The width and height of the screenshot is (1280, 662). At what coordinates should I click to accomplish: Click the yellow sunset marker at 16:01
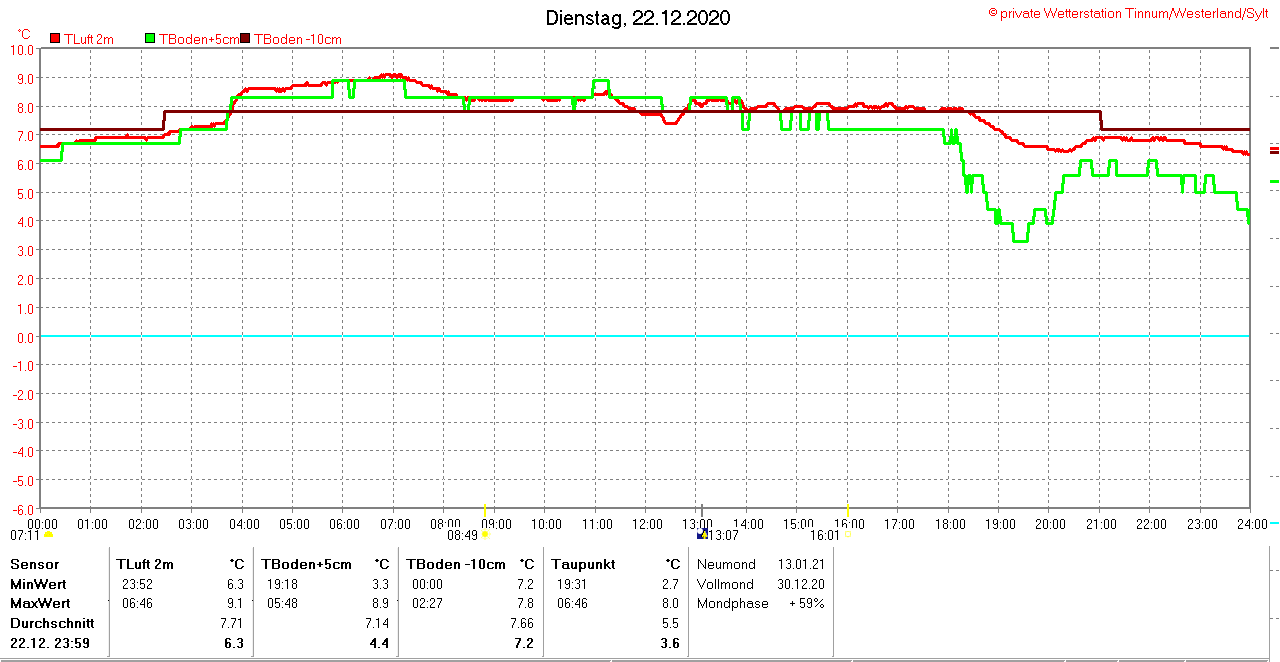[x=848, y=534]
